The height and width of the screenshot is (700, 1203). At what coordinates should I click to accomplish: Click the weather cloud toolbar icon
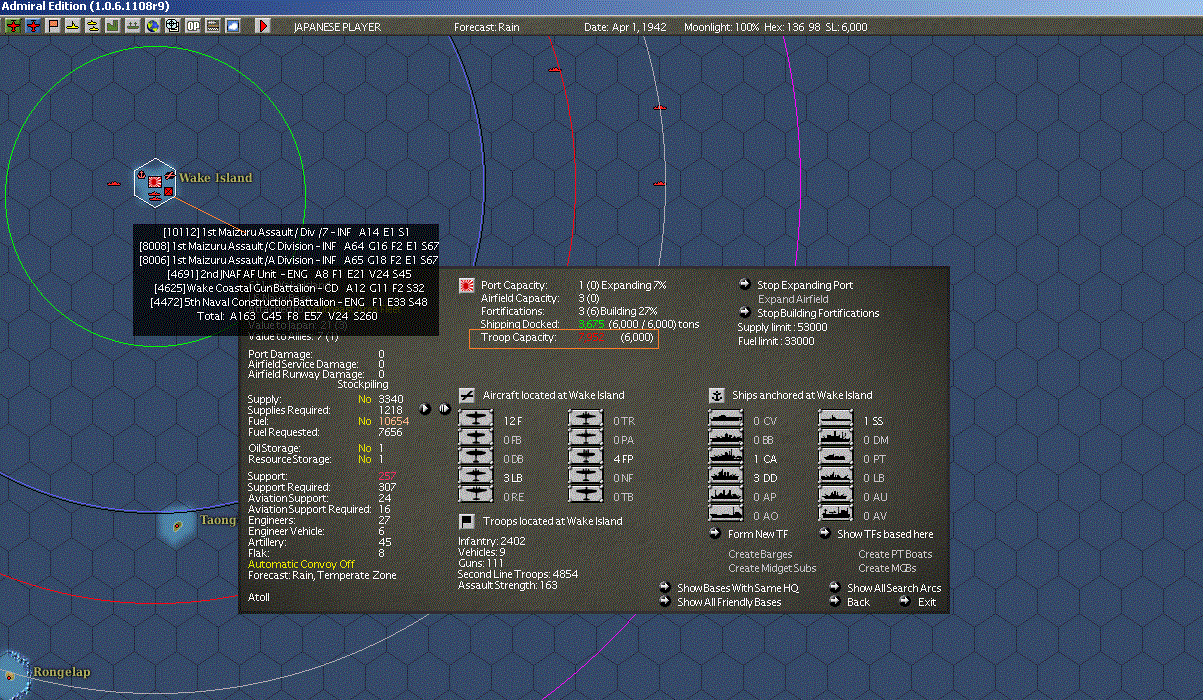coord(233,25)
